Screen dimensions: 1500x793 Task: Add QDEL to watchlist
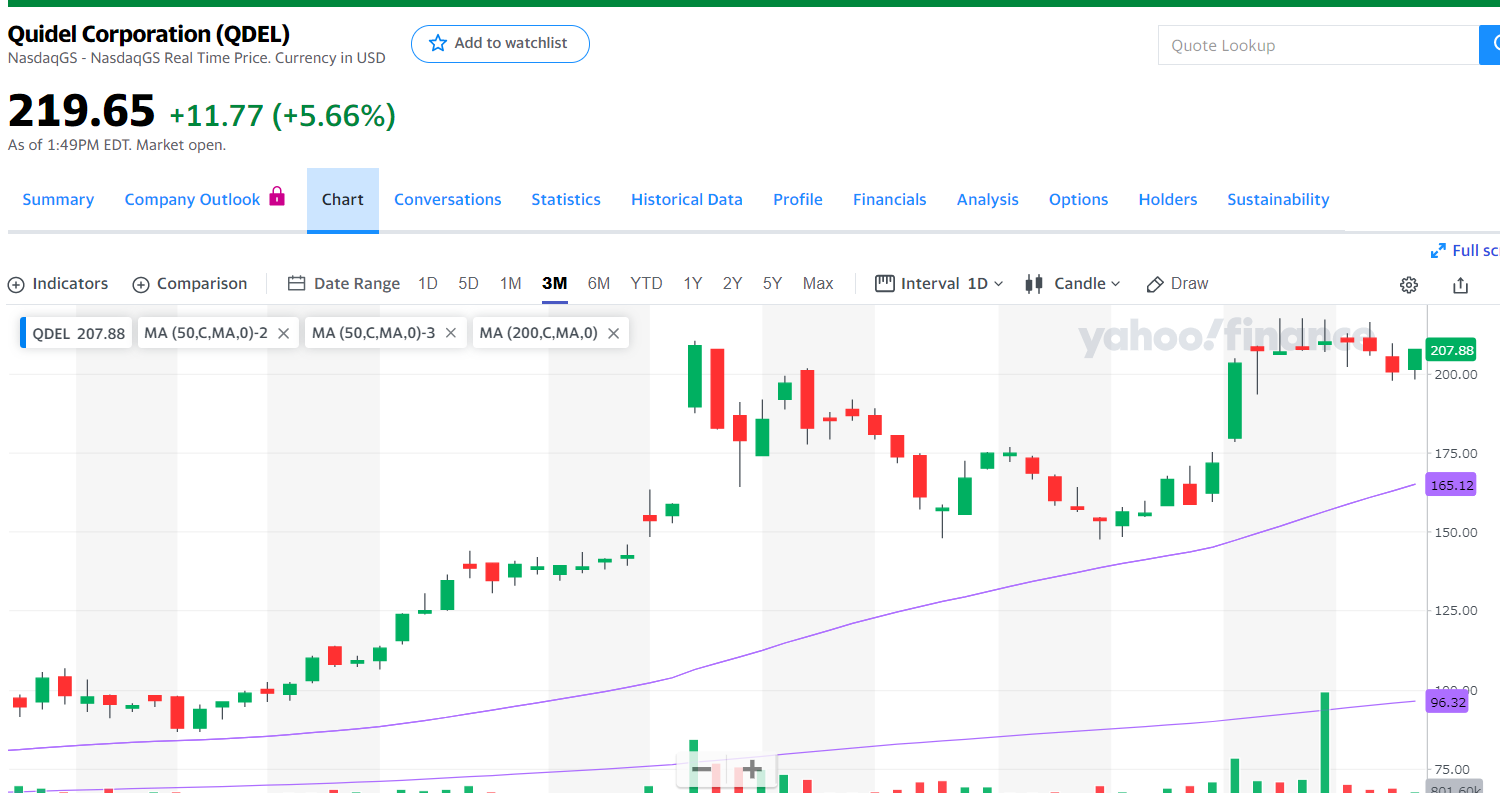point(500,44)
